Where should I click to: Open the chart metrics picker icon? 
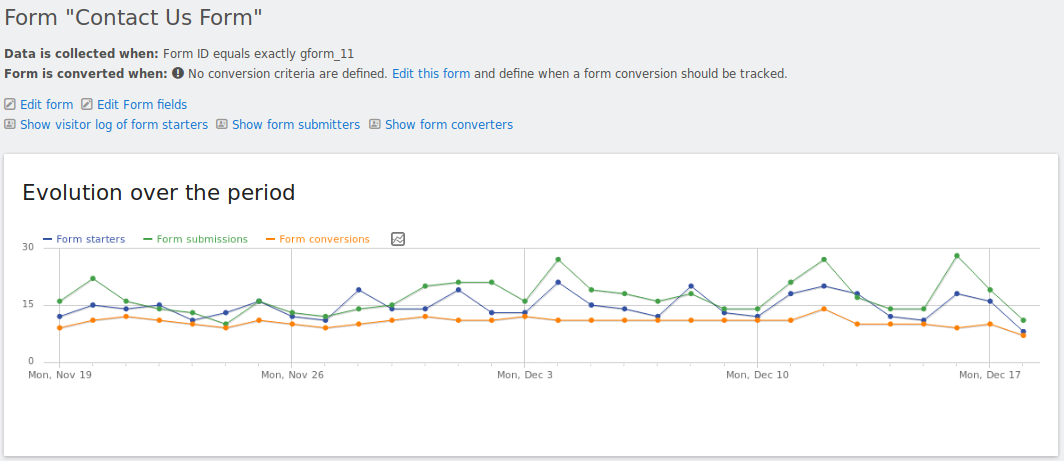coord(398,239)
